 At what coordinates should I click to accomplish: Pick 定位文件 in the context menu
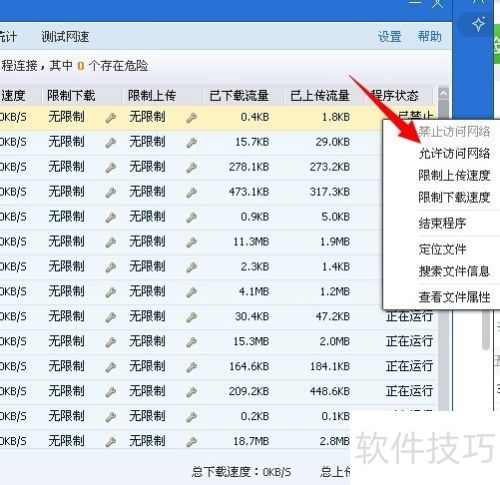coord(442,249)
